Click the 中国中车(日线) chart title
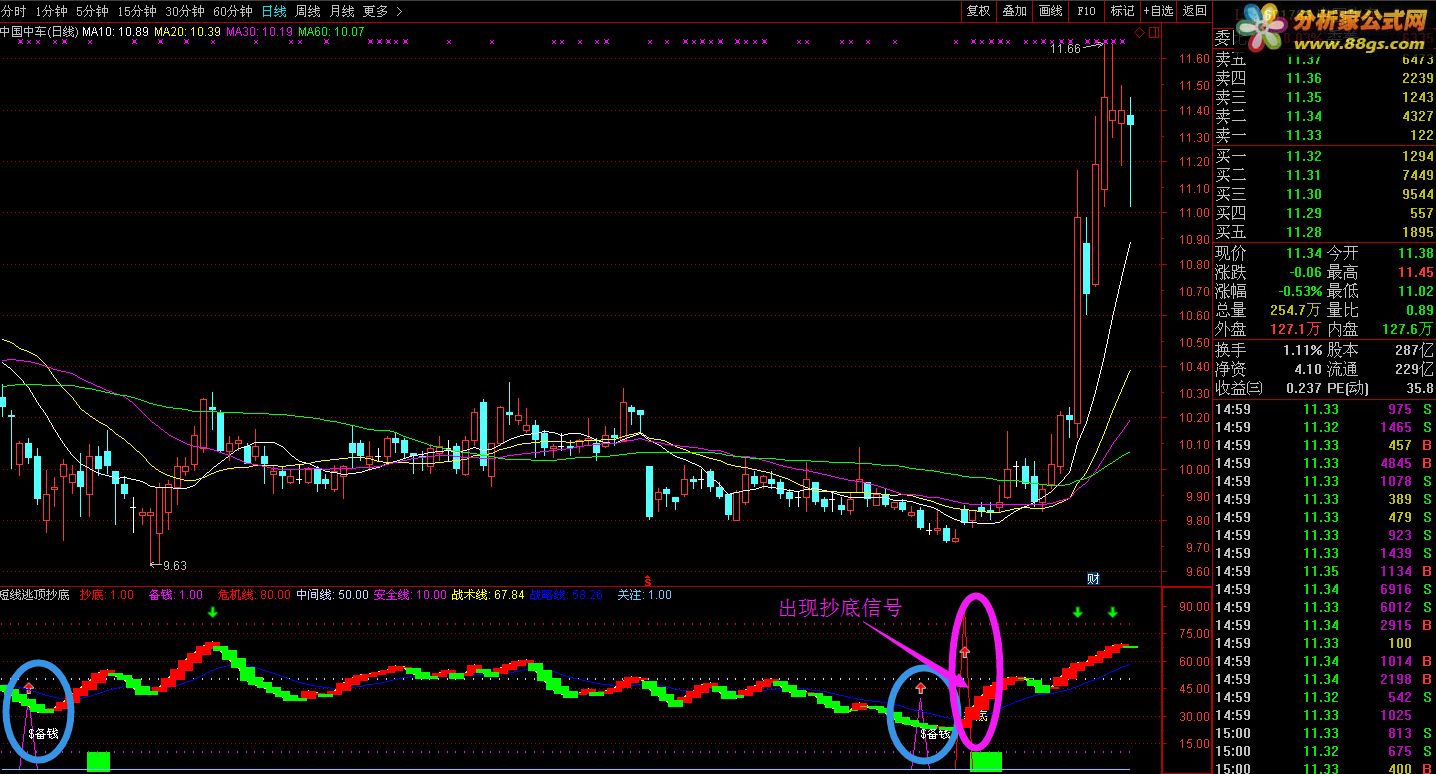1436x774 pixels. tap(39, 32)
